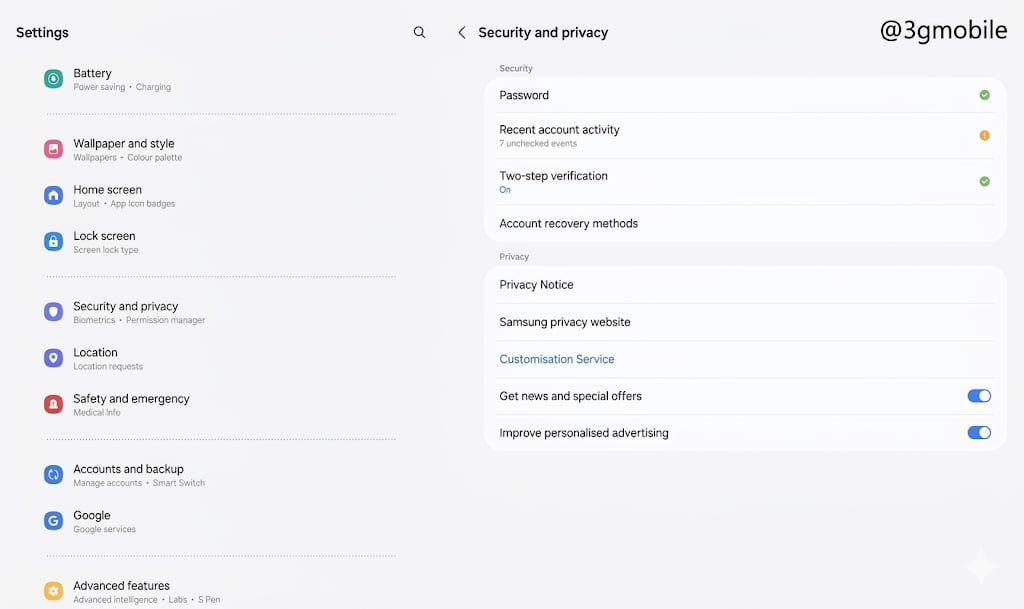Select the Google services icon
The width and height of the screenshot is (1024, 609).
pyautogui.click(x=53, y=521)
